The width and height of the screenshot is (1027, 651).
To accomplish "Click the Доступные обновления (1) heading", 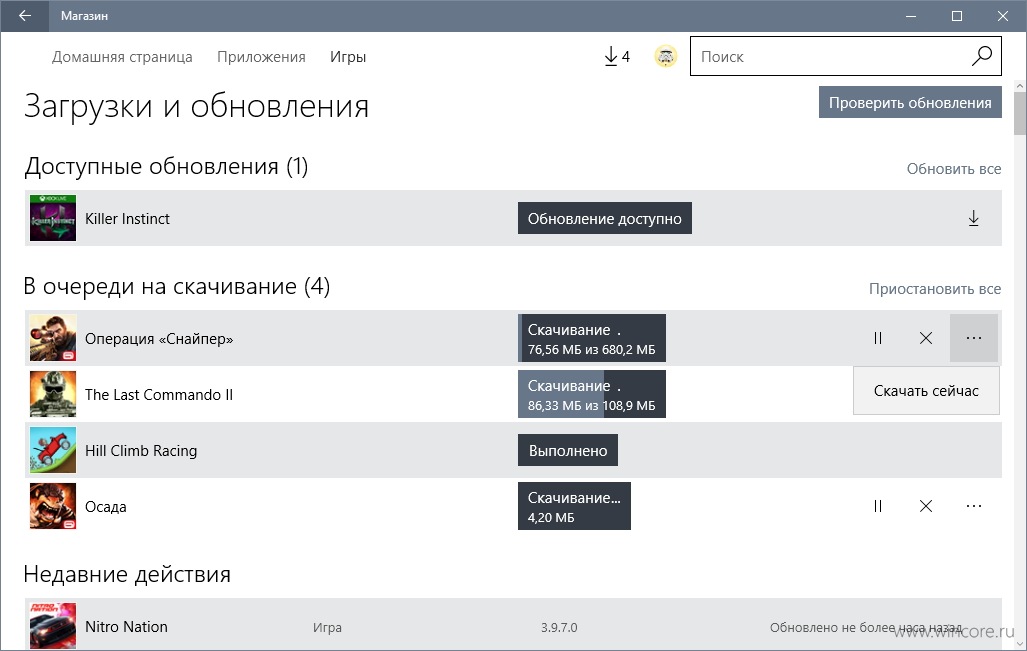I will tap(166, 166).
